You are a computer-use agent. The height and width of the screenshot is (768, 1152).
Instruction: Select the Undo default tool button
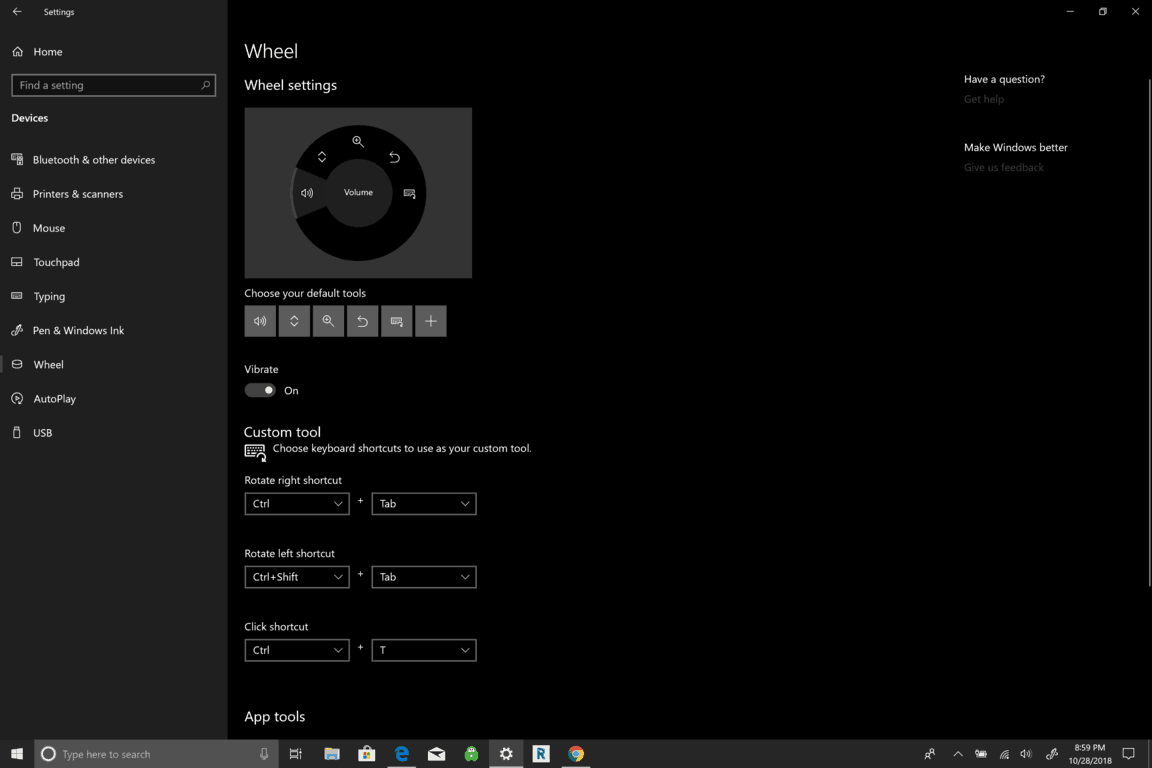pyautogui.click(x=362, y=321)
